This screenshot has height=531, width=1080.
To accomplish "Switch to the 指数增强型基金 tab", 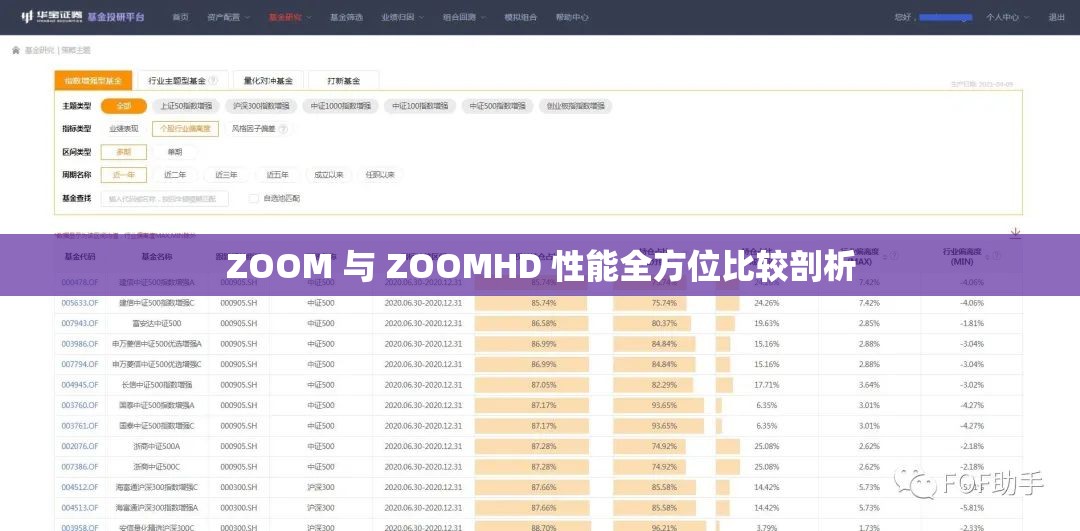I will [x=93, y=81].
